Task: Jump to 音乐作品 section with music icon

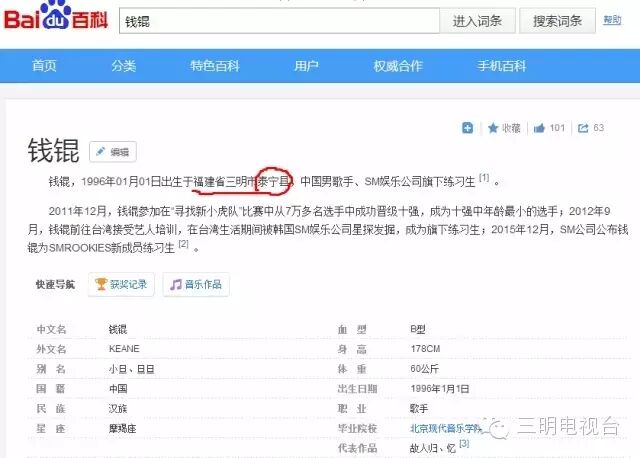Action: [x=196, y=284]
